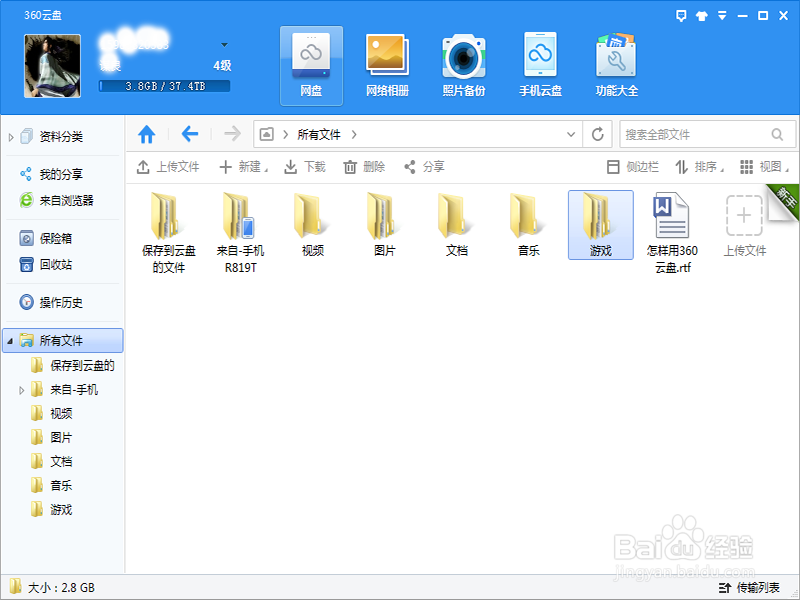Open the 新建 create-new dropdown
Image resolution: width=800 pixels, height=600 pixels.
244,167
